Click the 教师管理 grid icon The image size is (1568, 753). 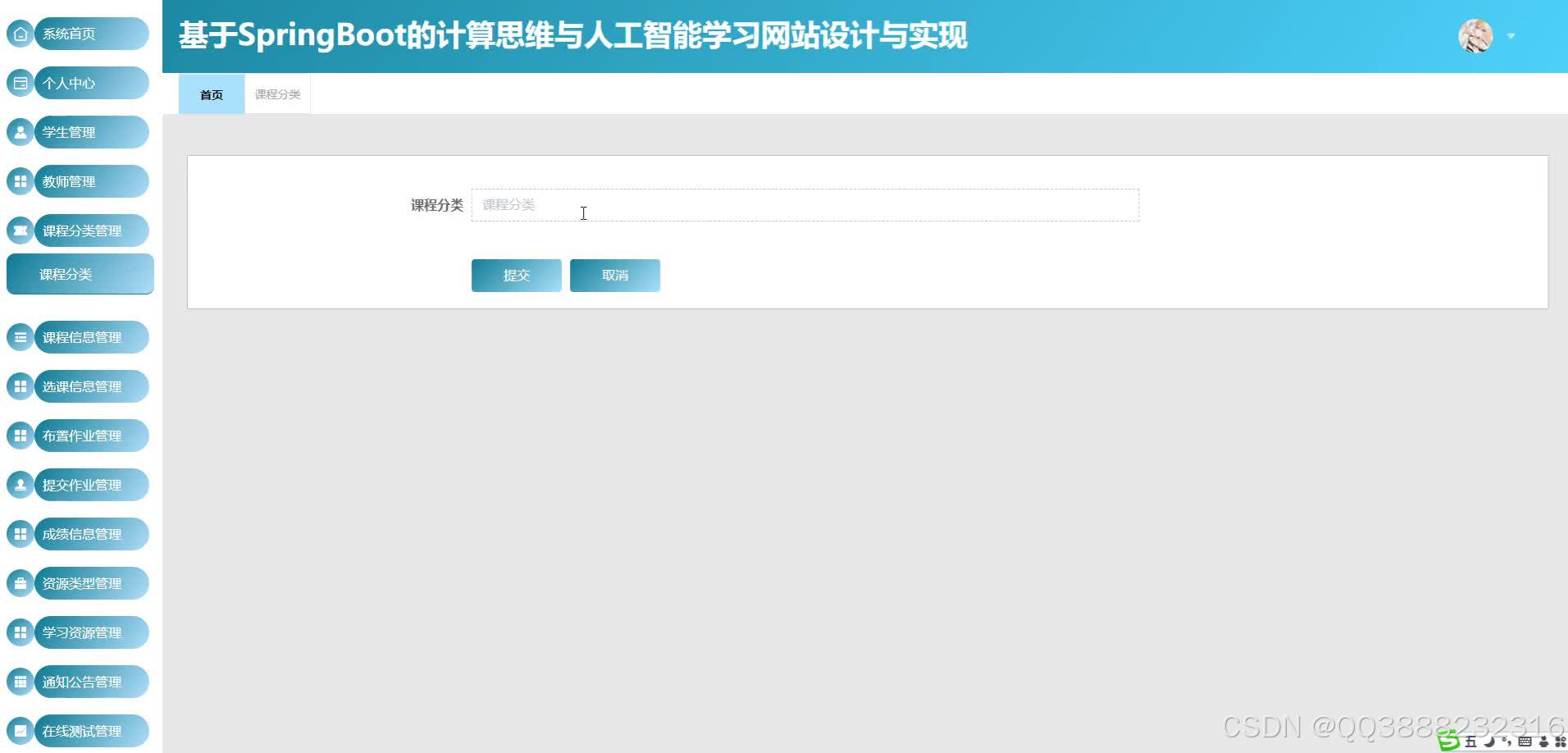point(21,181)
